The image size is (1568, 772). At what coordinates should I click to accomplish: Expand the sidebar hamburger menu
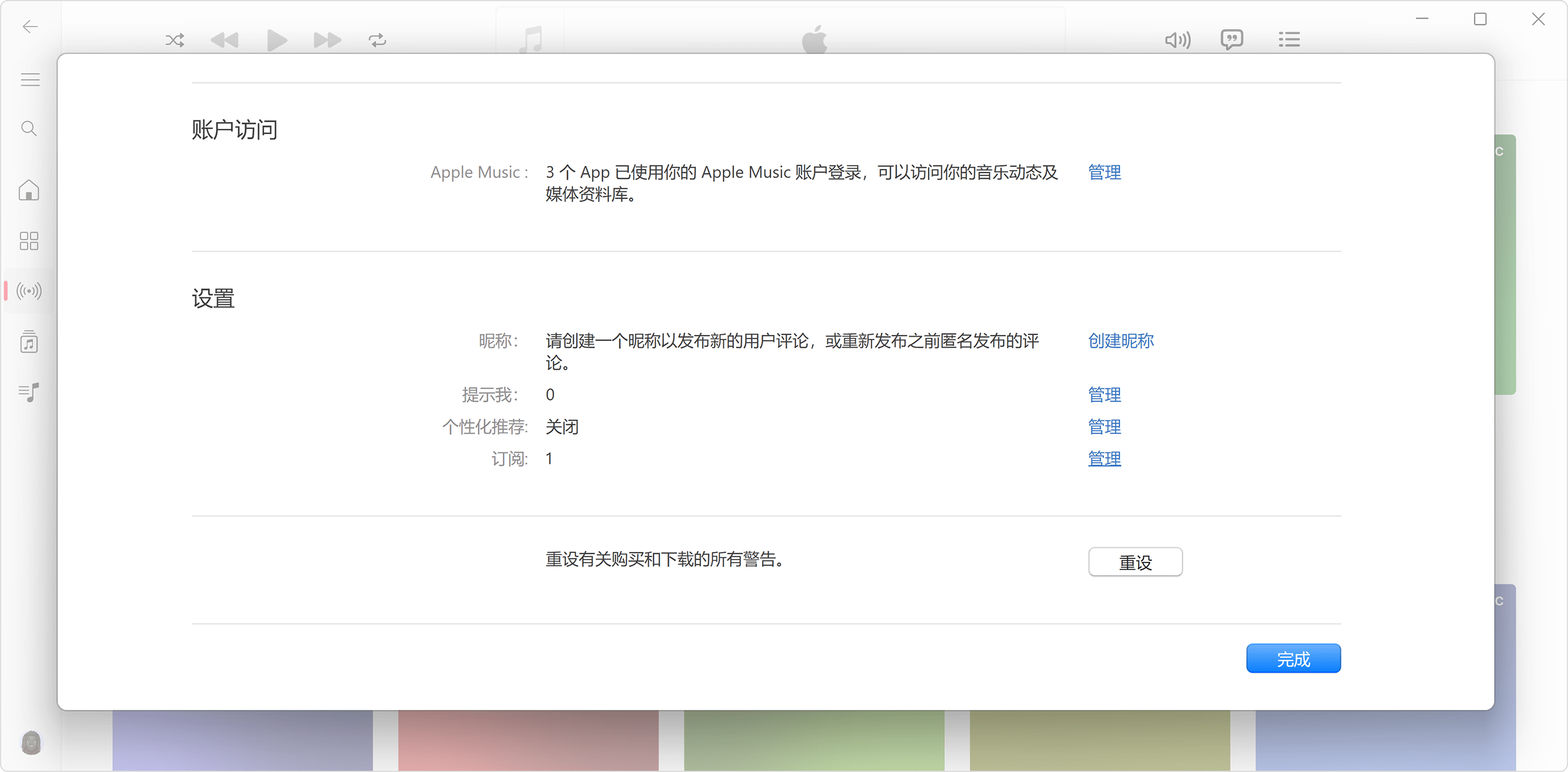pyautogui.click(x=30, y=80)
